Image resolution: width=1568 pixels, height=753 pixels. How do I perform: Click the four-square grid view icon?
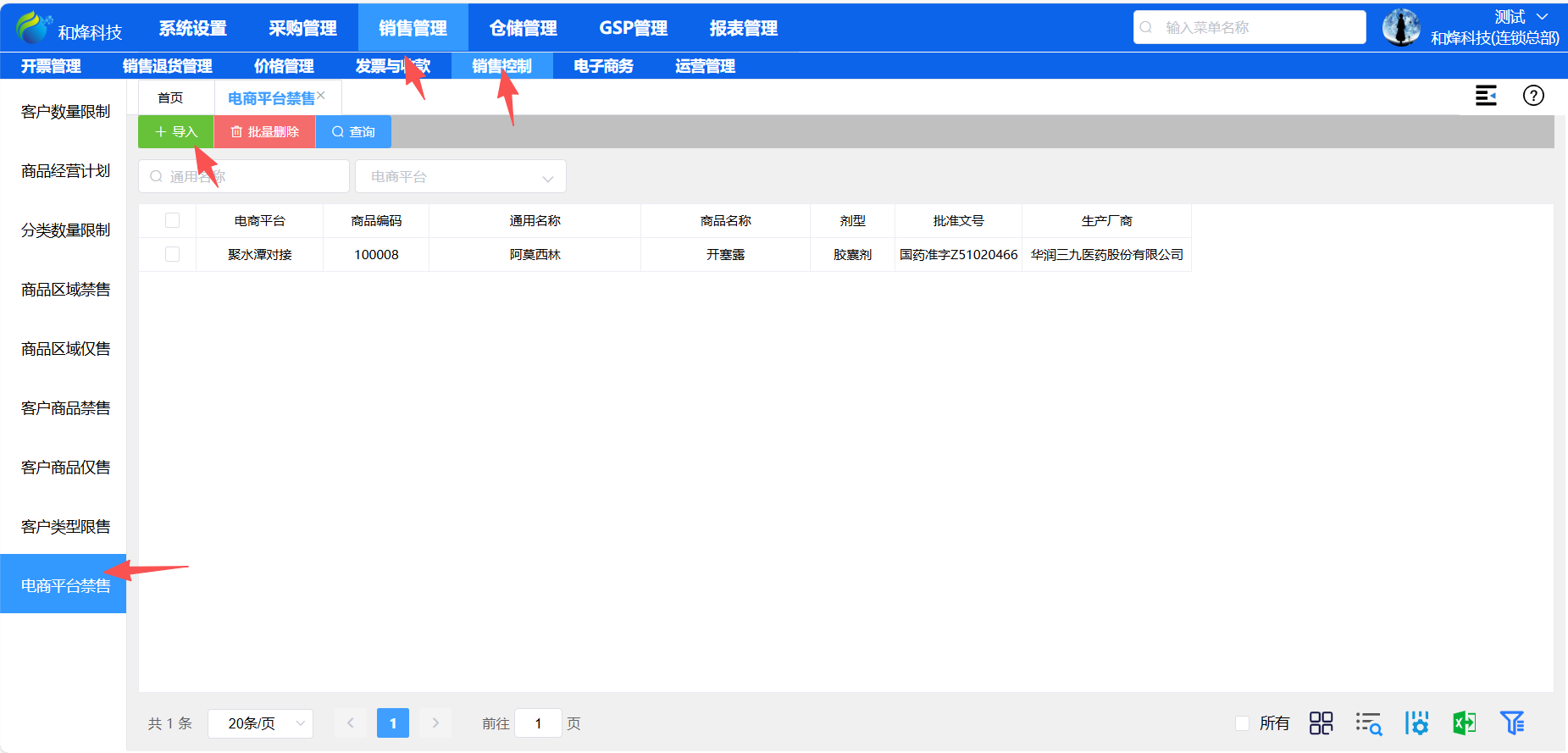click(1321, 723)
